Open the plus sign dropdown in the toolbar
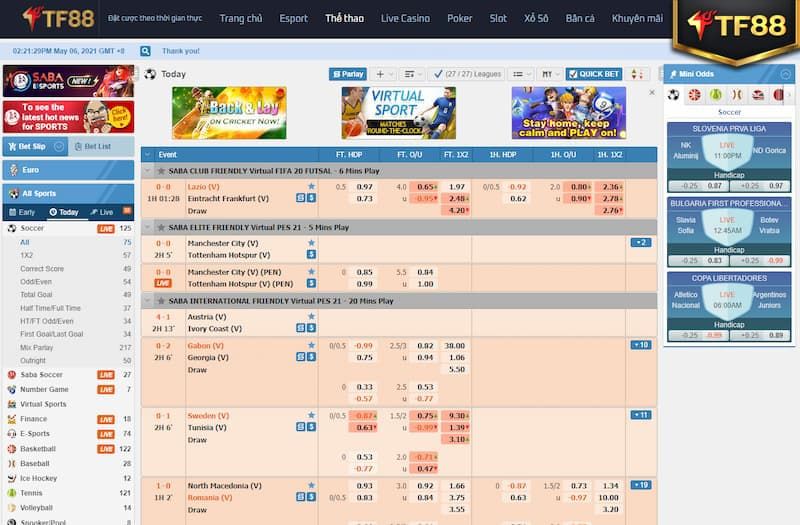The width and height of the screenshot is (800, 525). [383, 74]
